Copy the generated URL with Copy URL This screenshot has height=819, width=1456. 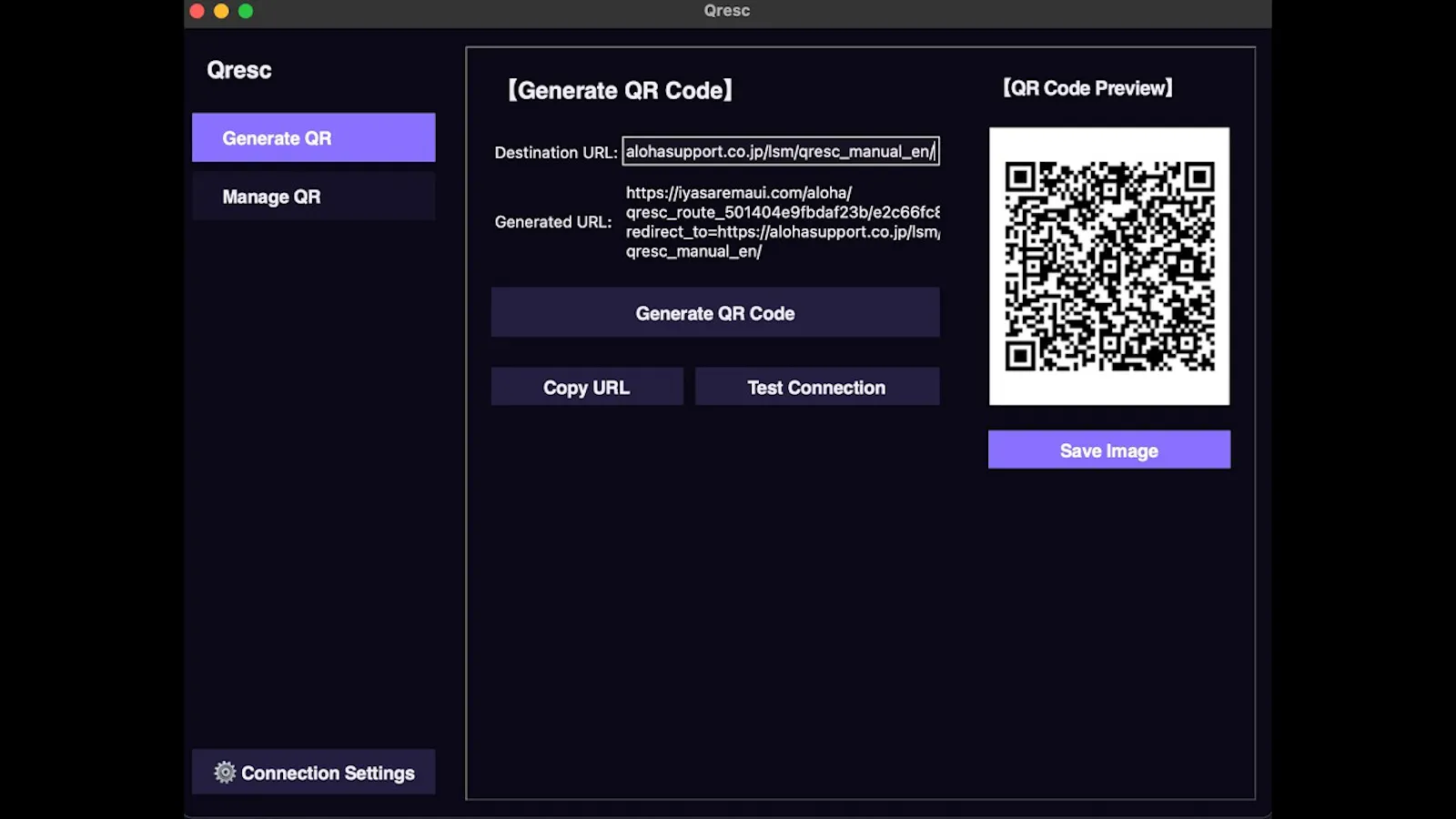click(x=587, y=387)
